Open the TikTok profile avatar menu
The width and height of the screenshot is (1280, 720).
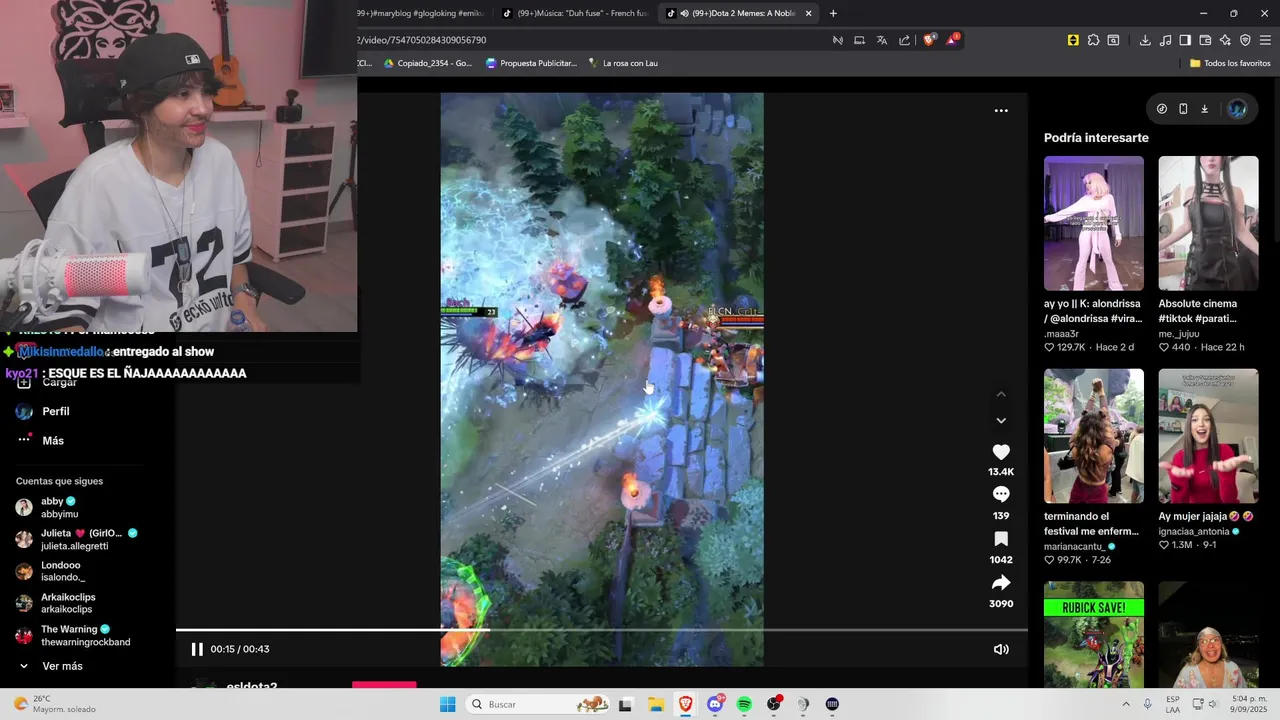(1237, 109)
